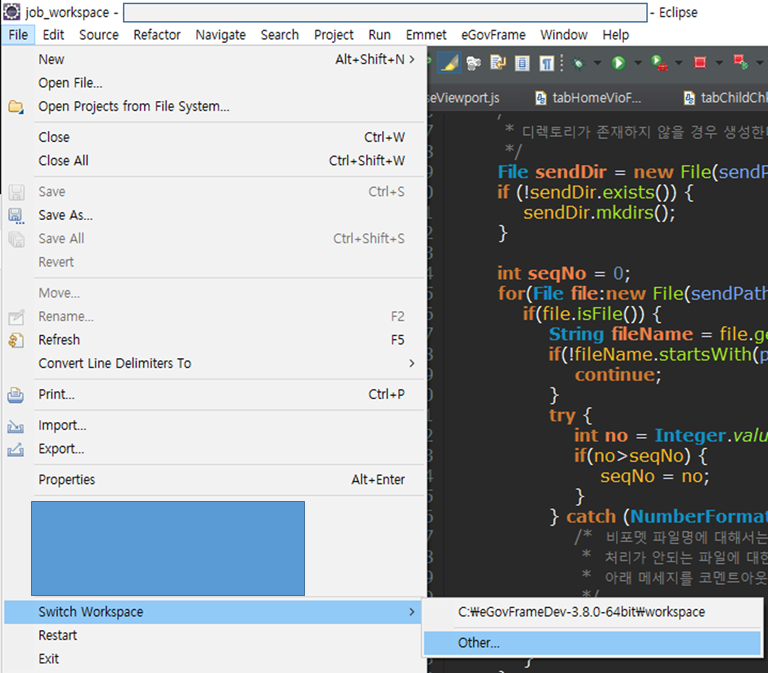Click the Print printer icon

16,394
